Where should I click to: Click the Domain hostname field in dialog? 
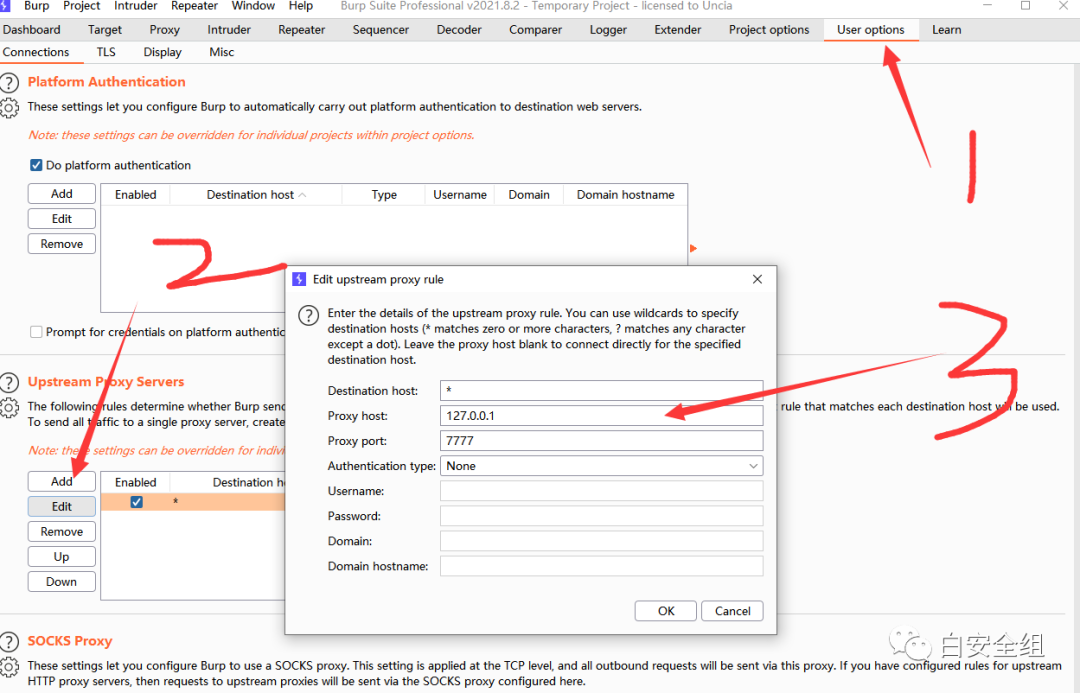pos(601,566)
